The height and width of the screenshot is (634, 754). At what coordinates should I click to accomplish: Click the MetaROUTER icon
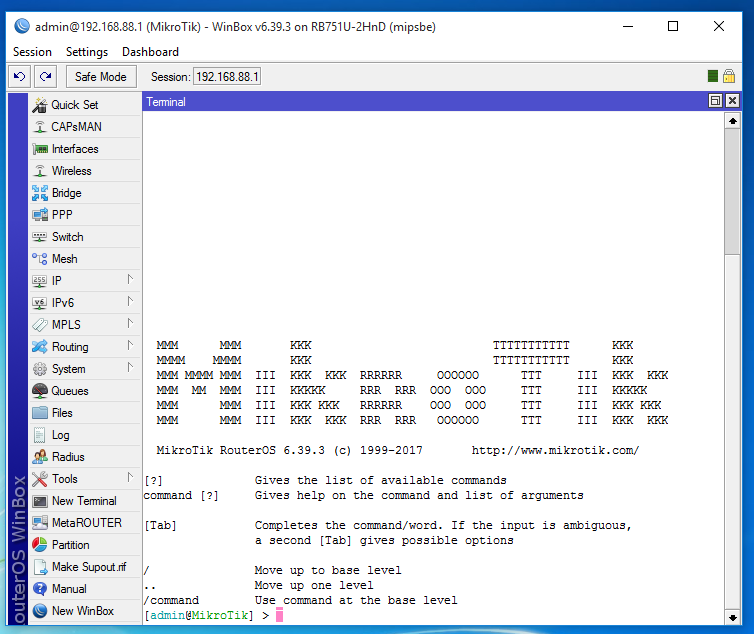click(x=40, y=523)
